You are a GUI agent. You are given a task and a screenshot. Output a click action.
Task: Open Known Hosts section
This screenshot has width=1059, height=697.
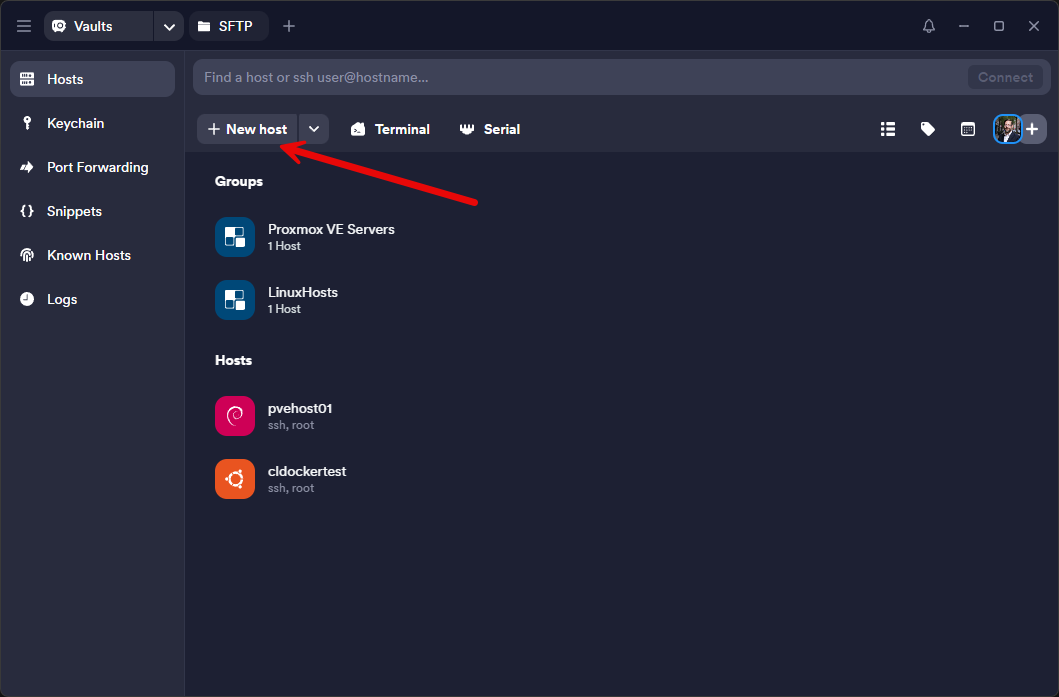click(93, 255)
